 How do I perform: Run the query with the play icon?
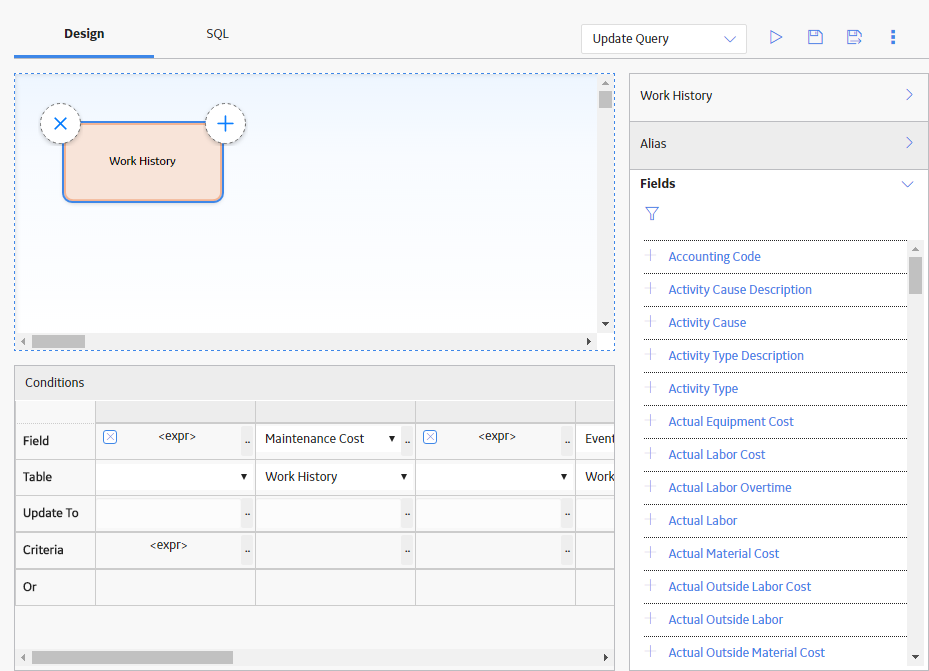tap(776, 37)
